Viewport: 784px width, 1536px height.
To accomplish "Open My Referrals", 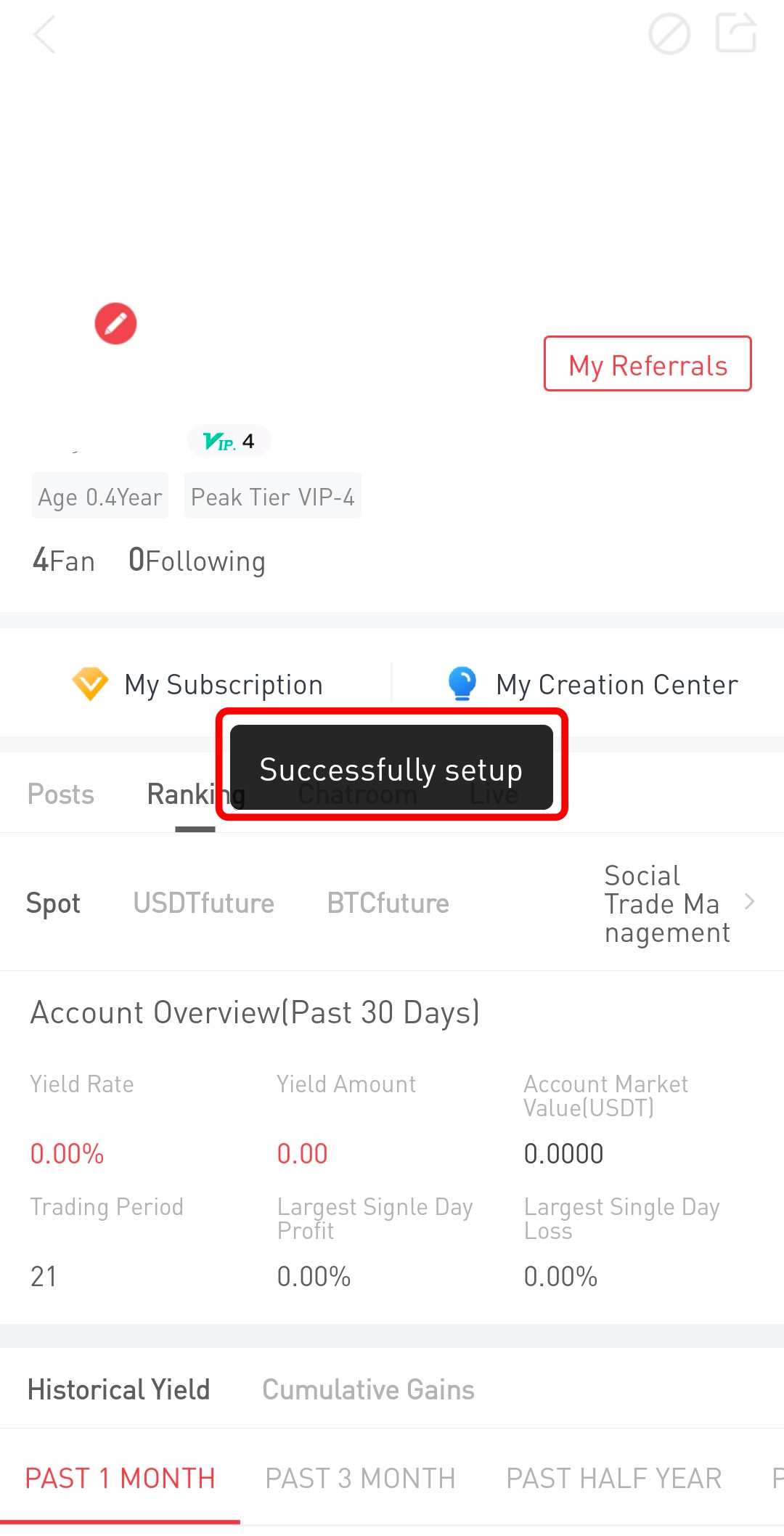I will point(648,364).
